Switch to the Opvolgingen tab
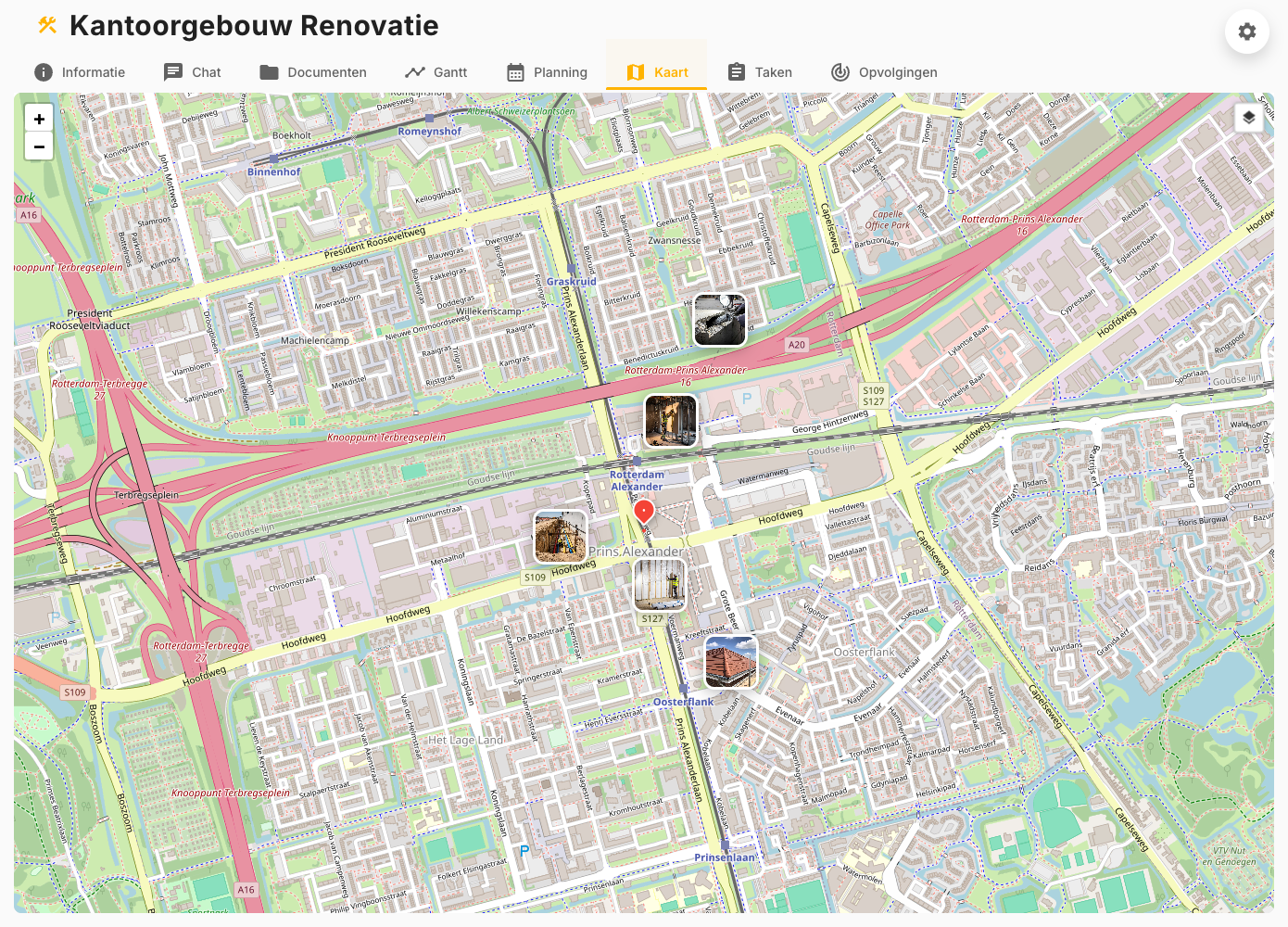This screenshot has height=927, width=1288. [x=884, y=72]
